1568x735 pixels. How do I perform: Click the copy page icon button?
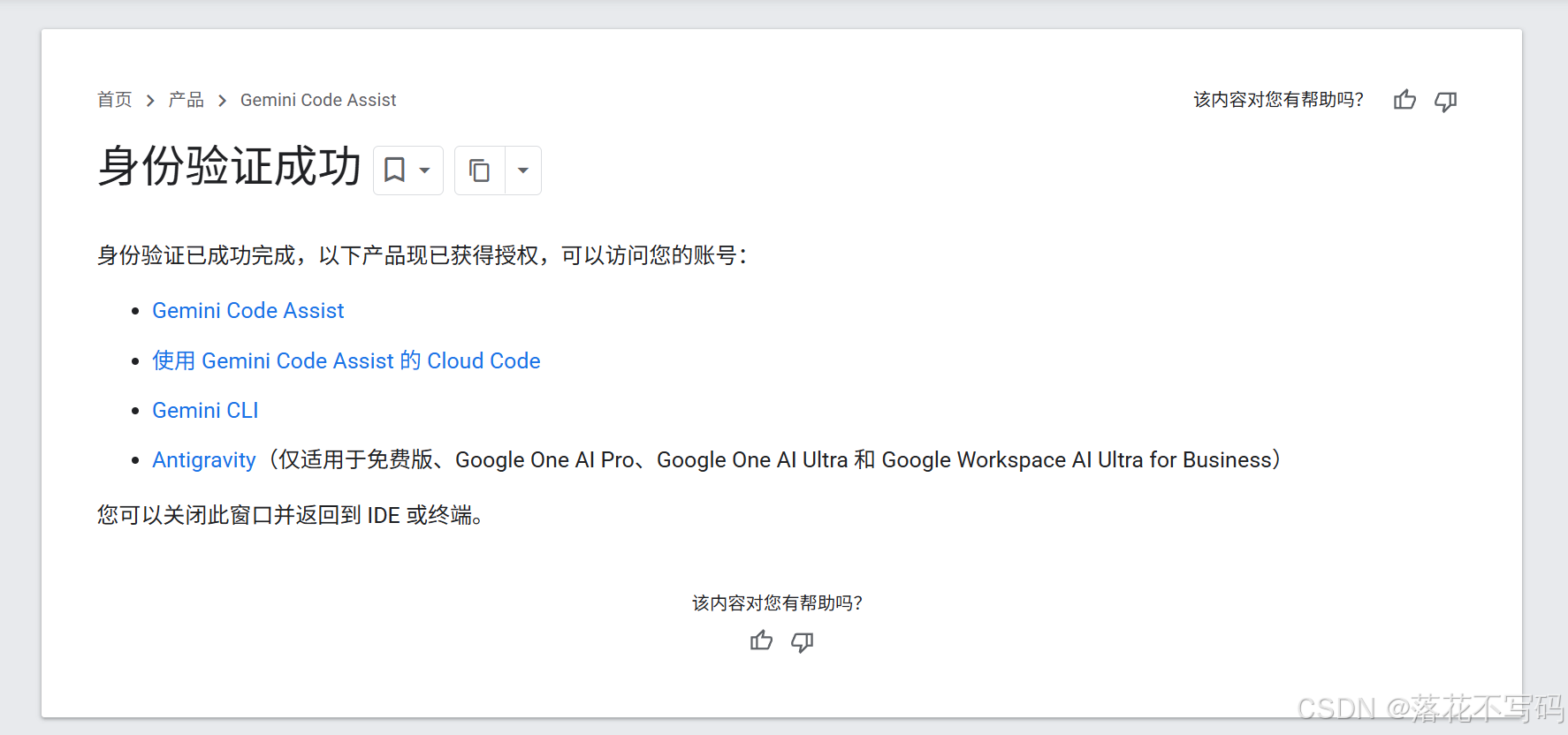(x=479, y=170)
